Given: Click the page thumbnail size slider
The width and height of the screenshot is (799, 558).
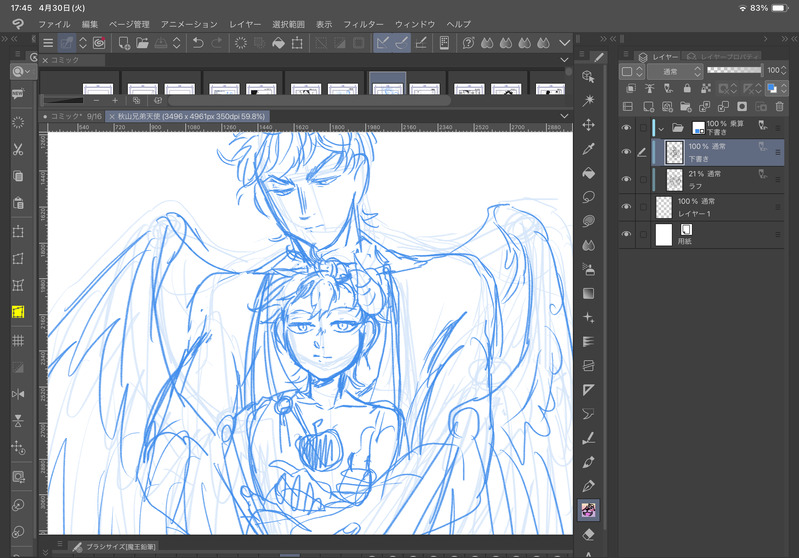Looking at the screenshot, I should point(64,100).
